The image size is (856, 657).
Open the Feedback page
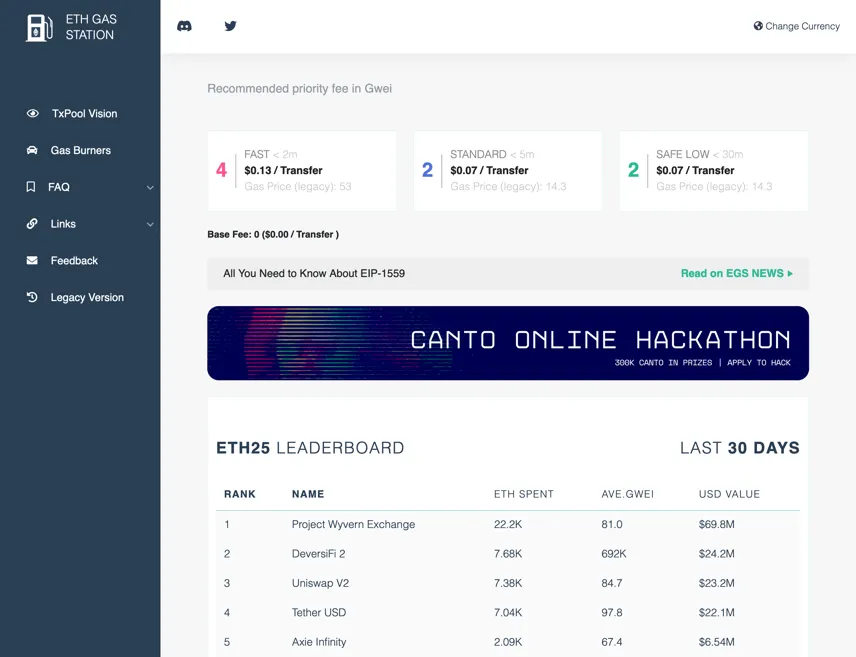tap(74, 261)
